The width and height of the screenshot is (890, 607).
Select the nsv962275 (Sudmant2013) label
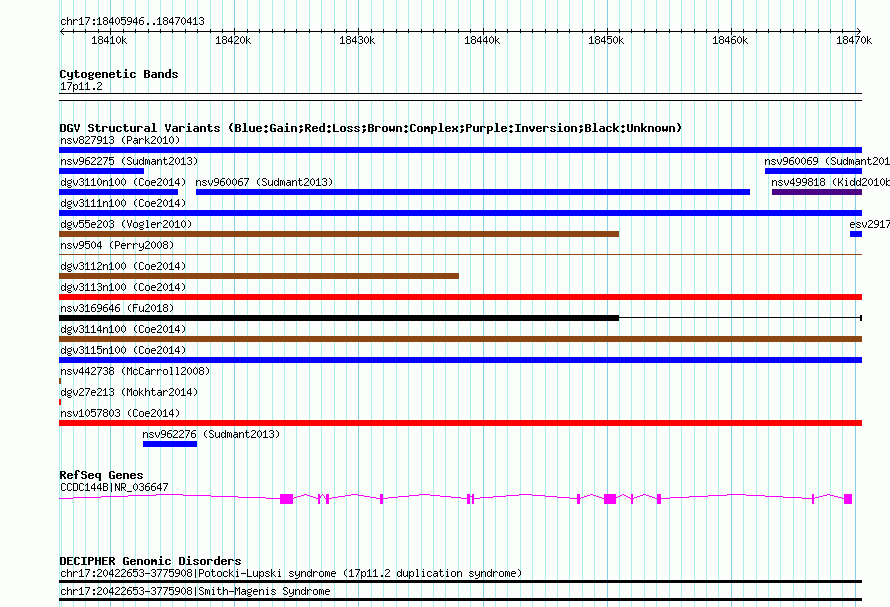[x=129, y=161]
